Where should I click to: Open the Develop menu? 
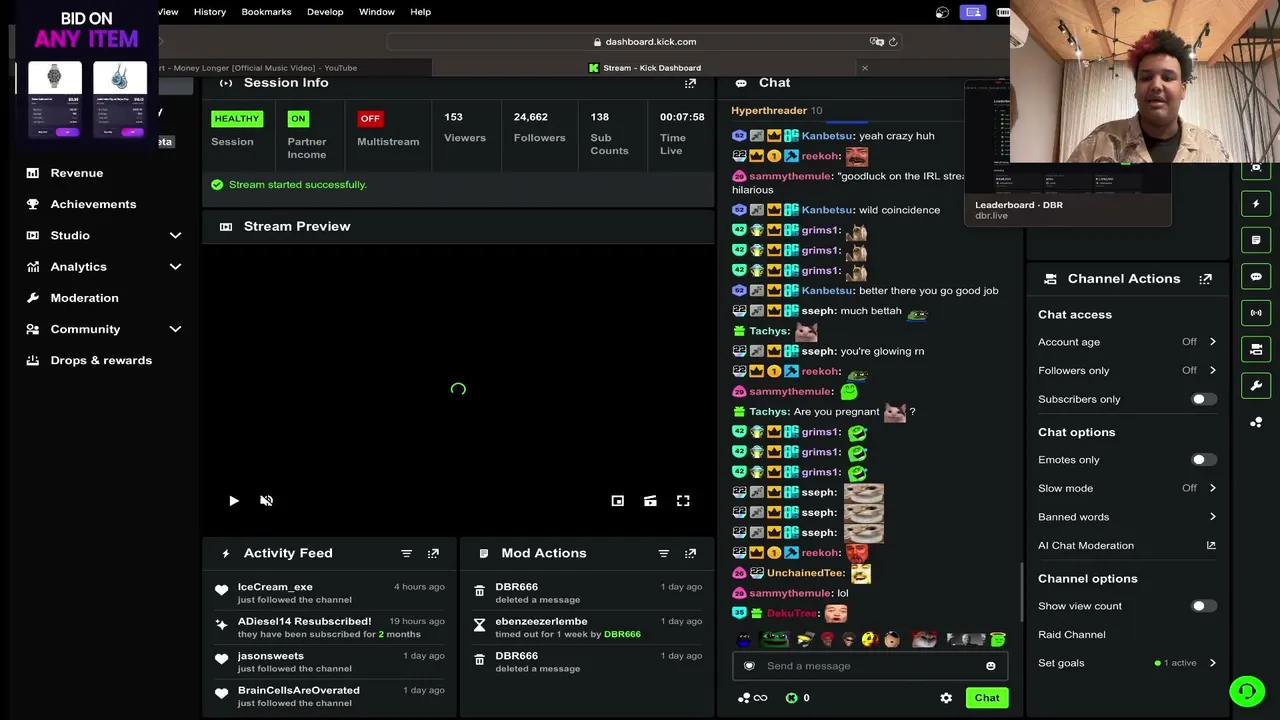click(325, 12)
